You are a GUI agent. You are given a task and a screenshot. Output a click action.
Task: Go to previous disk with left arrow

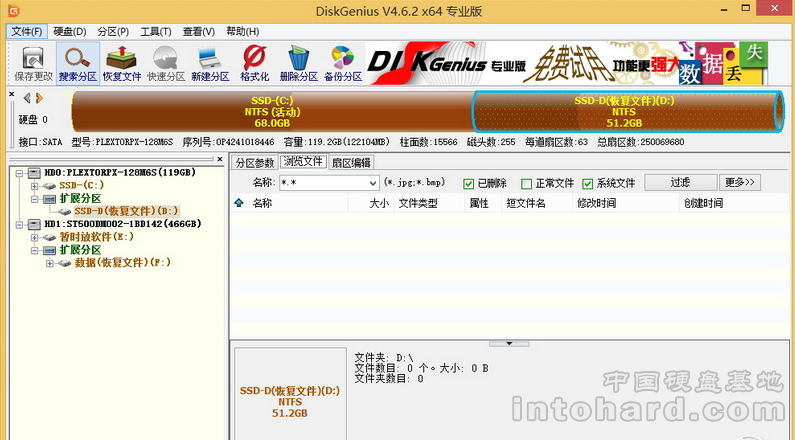27,98
